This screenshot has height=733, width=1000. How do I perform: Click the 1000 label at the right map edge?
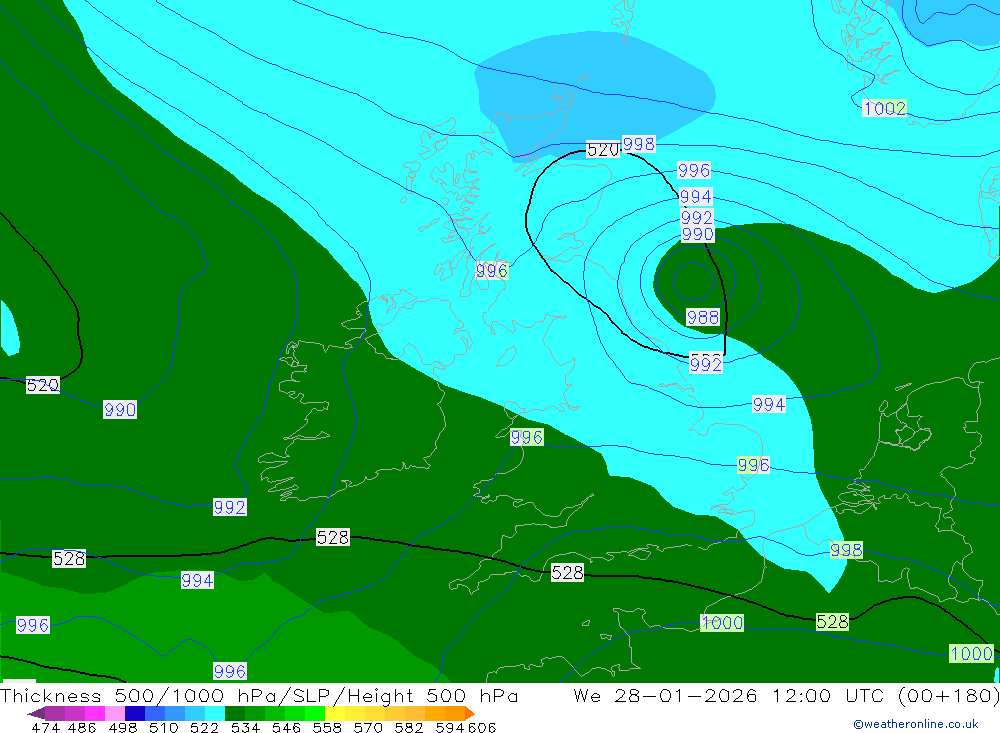[x=971, y=653]
